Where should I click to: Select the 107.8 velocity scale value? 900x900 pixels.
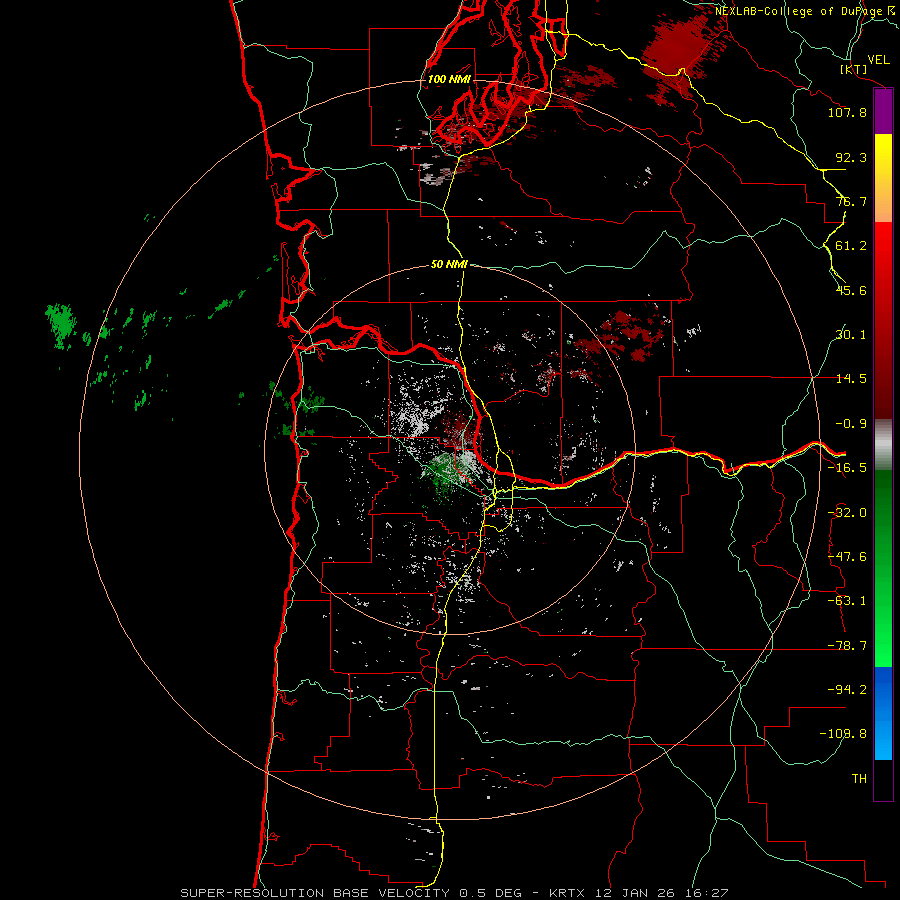click(x=847, y=112)
